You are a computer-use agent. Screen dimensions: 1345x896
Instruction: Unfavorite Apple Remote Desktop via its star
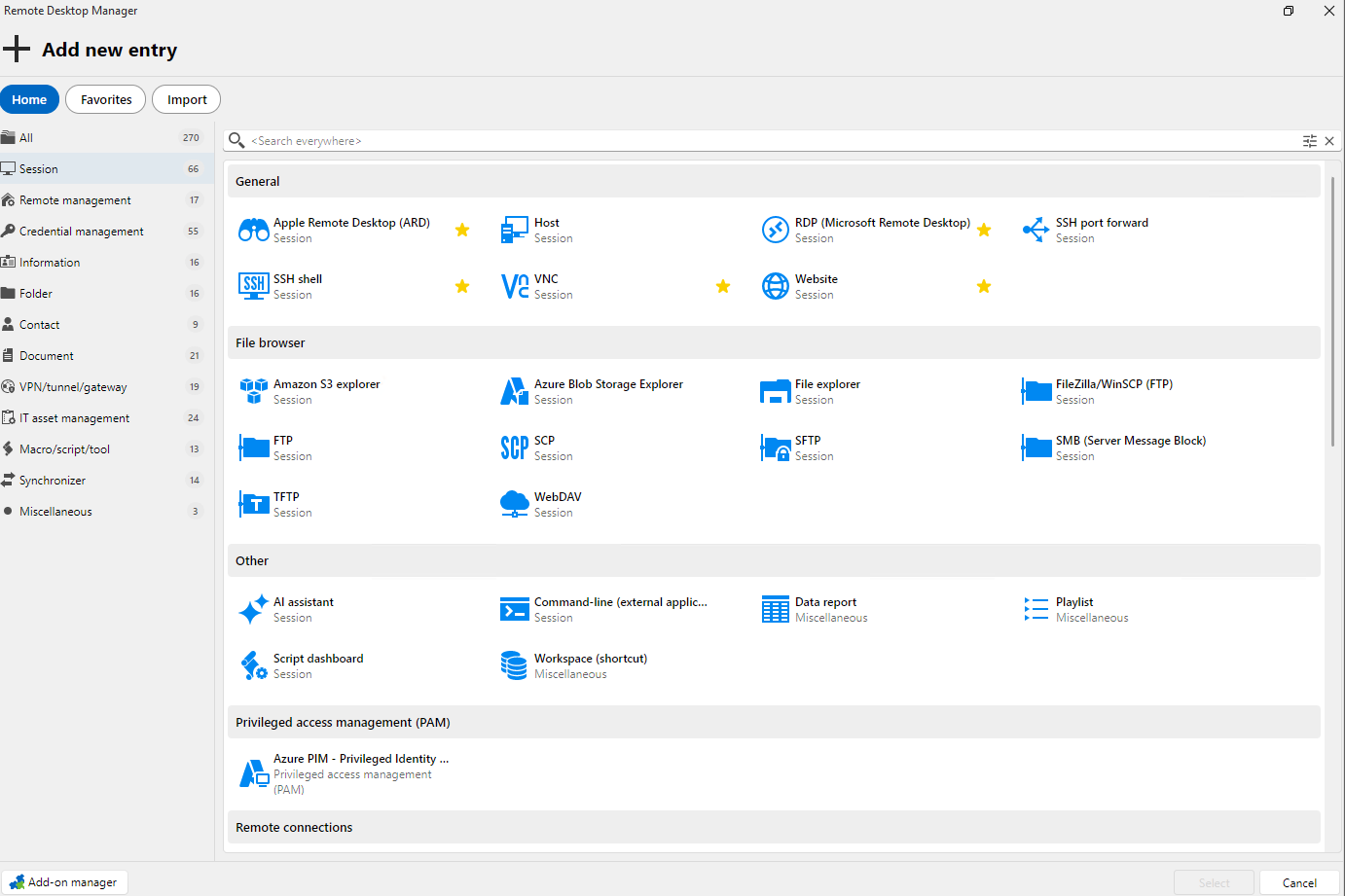coord(462,231)
